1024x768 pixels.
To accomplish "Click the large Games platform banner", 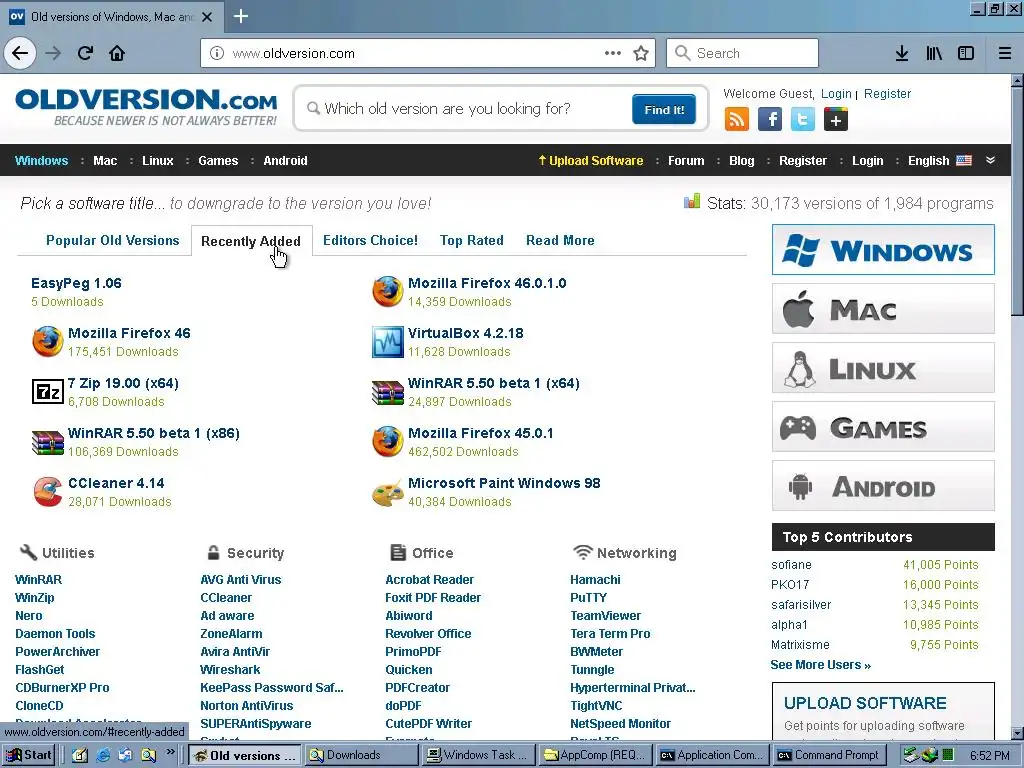I will (x=883, y=426).
